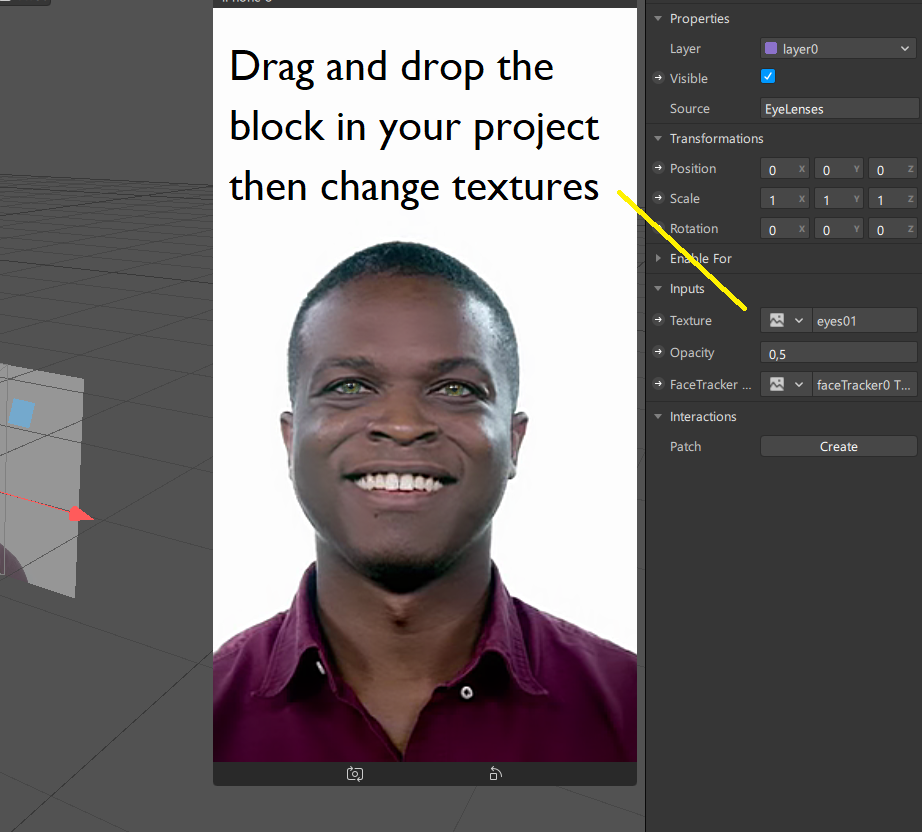This screenshot has height=832, width=922.
Task: Click the switch camera icon below preview
Action: point(355,774)
